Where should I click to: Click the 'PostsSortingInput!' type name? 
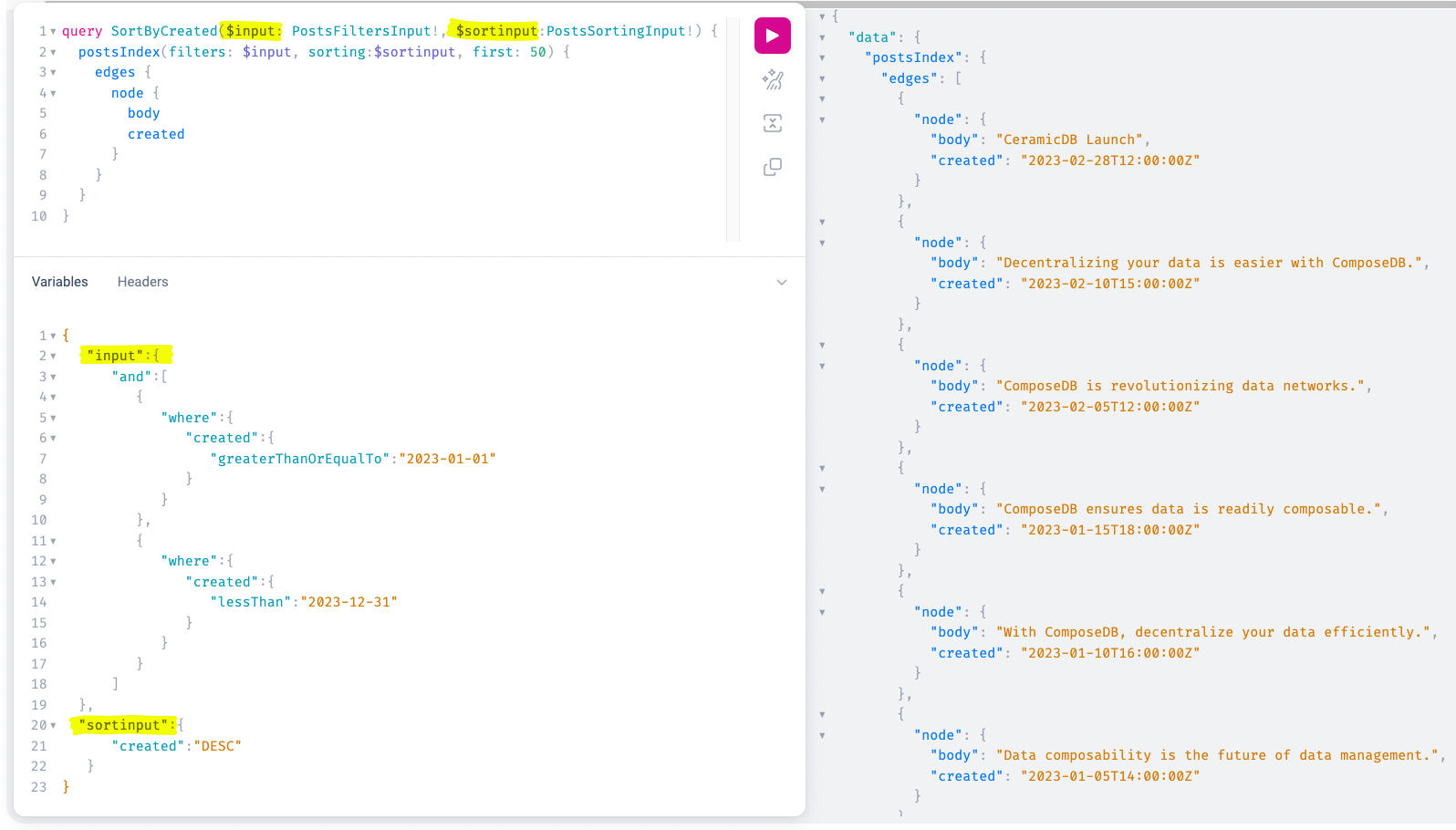[620, 31]
